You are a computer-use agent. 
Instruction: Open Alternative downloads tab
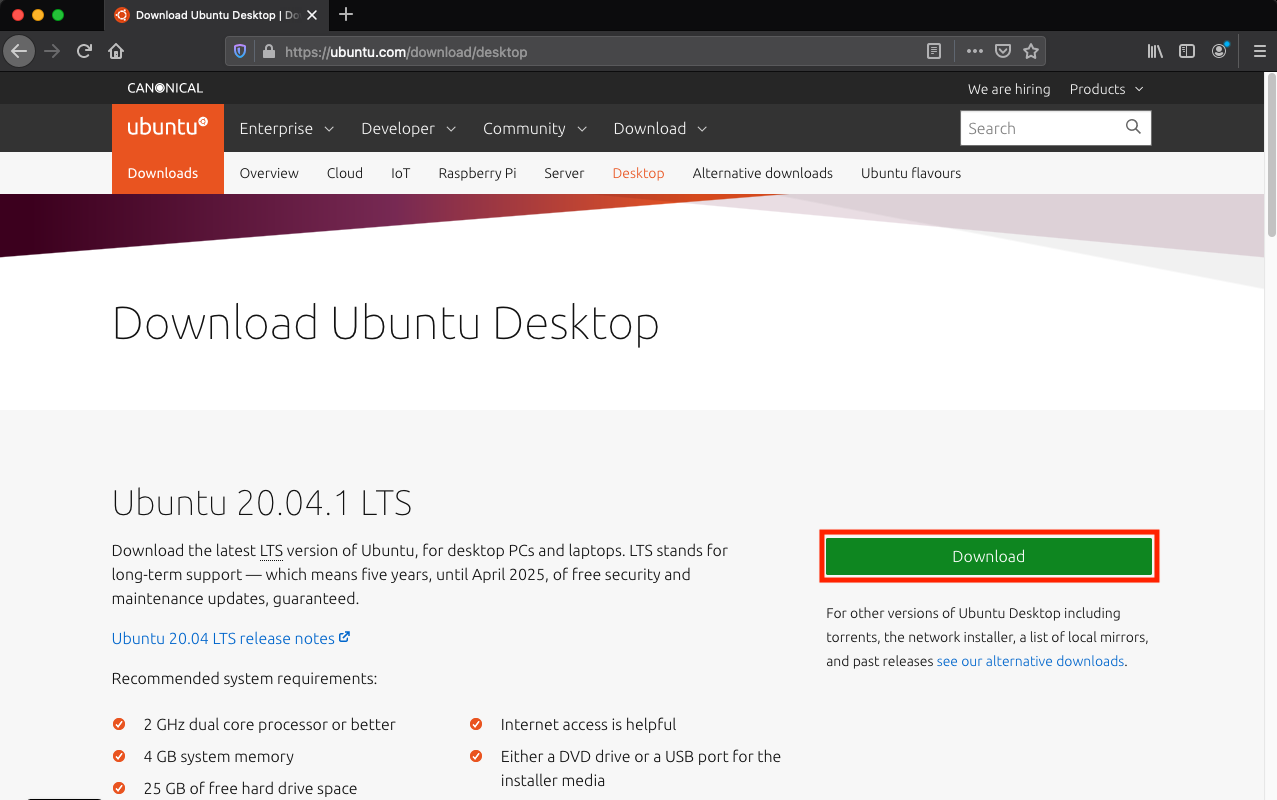[x=763, y=173]
